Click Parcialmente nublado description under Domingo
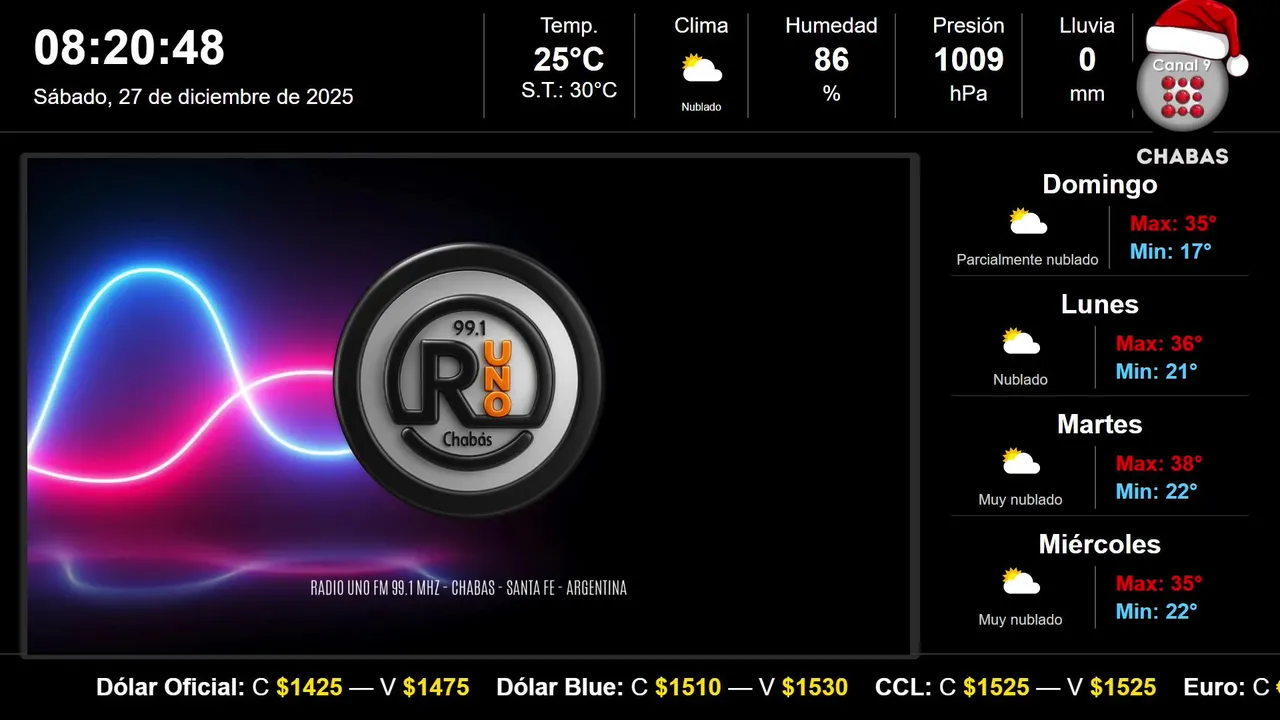Image resolution: width=1280 pixels, height=720 pixels. pos(1027,260)
